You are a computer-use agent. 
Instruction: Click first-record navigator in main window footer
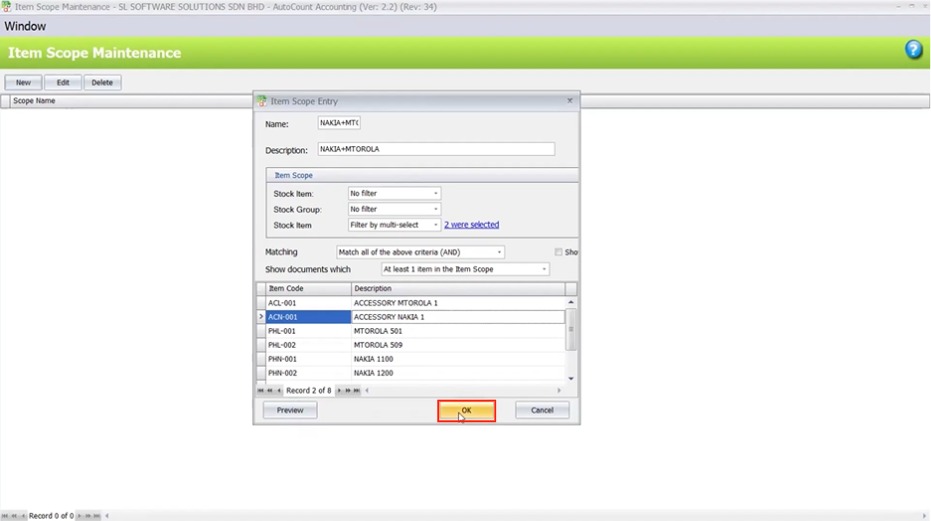[x=5, y=516]
